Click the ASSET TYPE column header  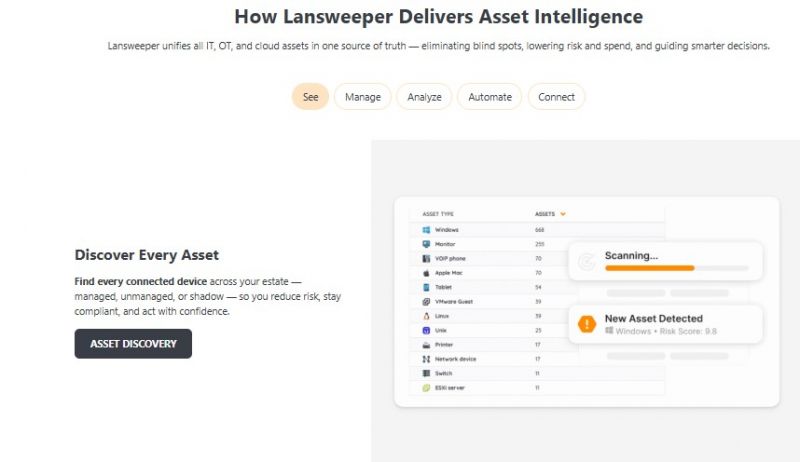[438, 214]
